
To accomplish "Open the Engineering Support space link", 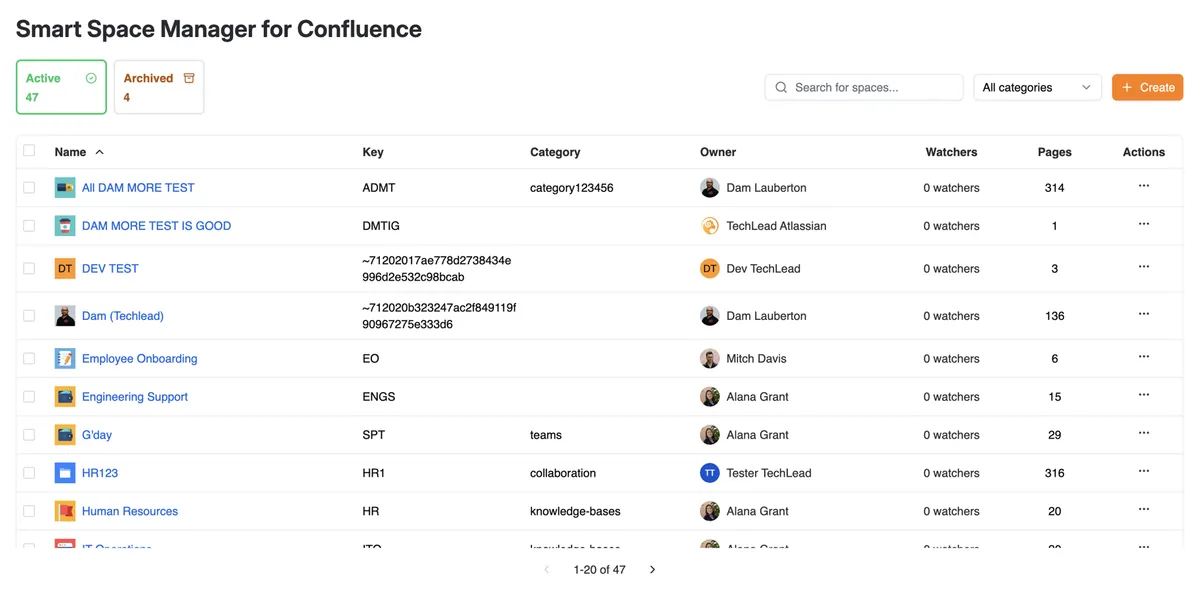I will [x=135, y=396].
